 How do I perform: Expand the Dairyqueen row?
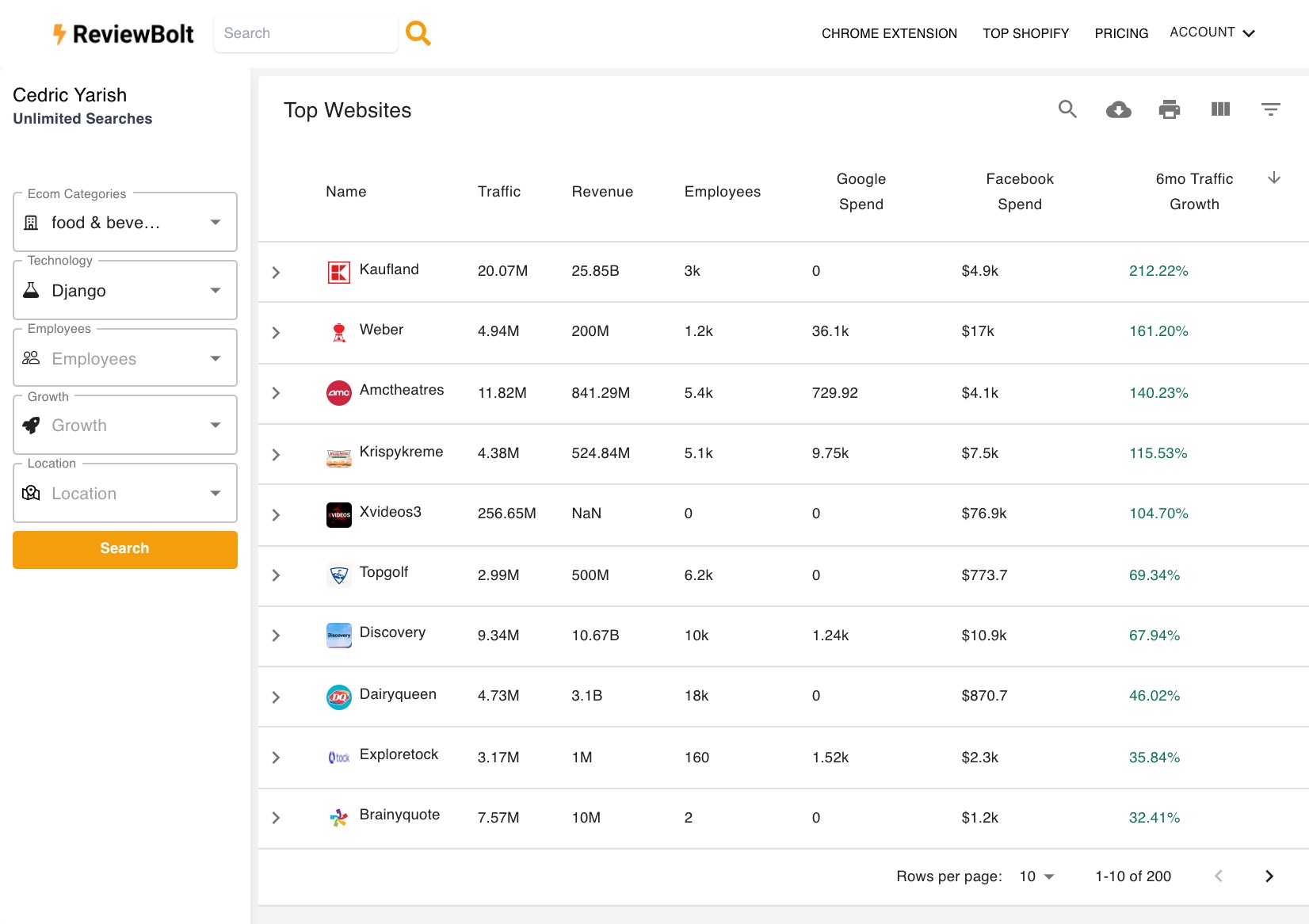(x=276, y=697)
